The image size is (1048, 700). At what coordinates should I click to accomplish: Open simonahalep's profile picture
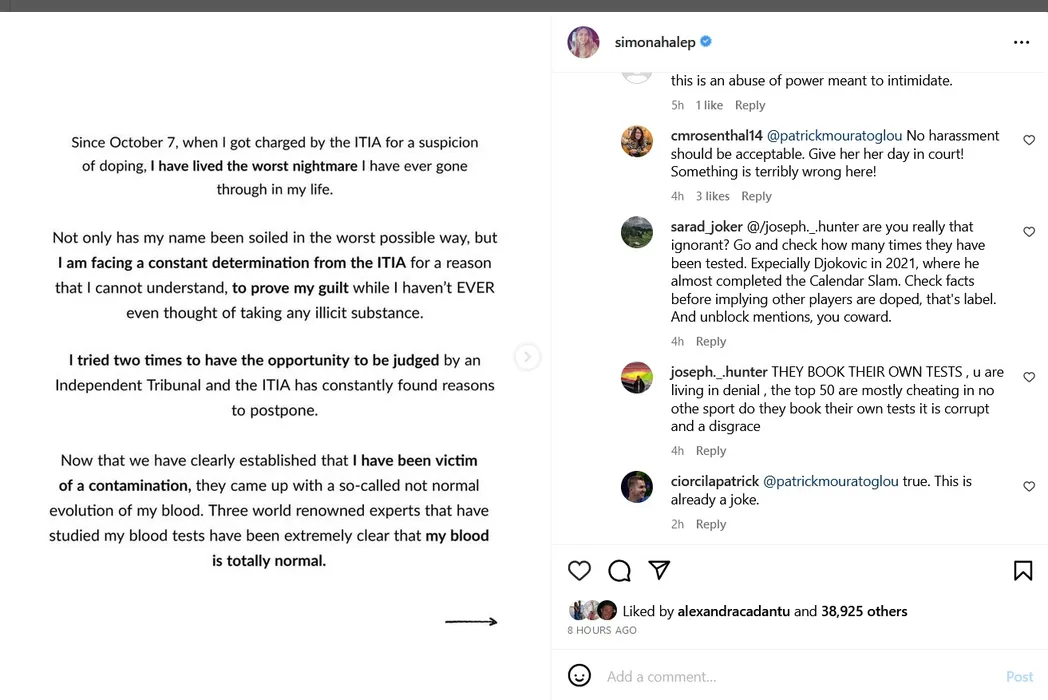(x=583, y=42)
